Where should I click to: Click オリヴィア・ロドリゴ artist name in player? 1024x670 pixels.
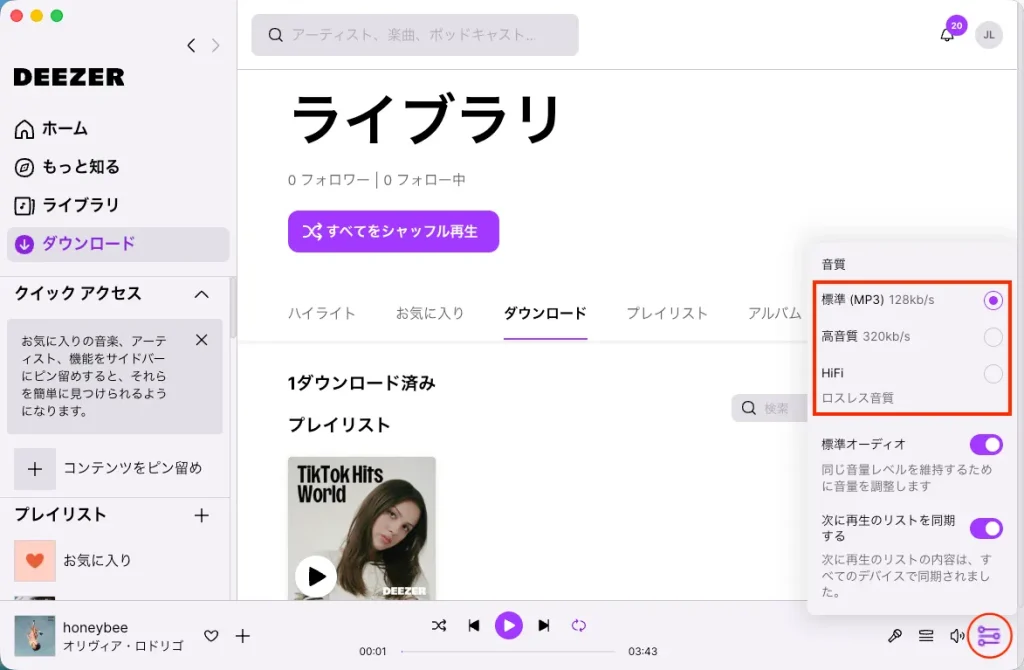(x=123, y=646)
